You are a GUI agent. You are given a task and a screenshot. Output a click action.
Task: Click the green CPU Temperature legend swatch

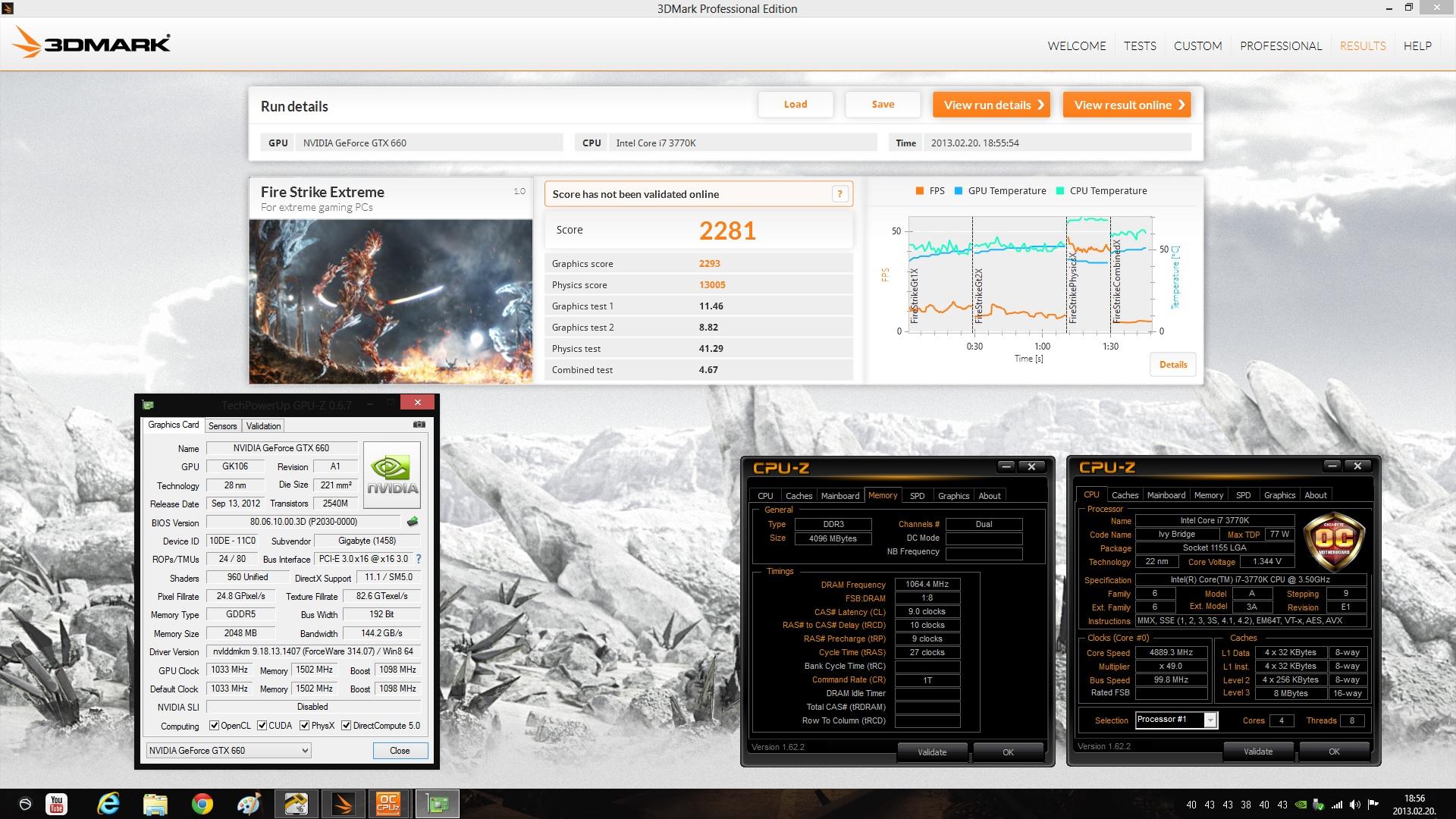(1059, 191)
